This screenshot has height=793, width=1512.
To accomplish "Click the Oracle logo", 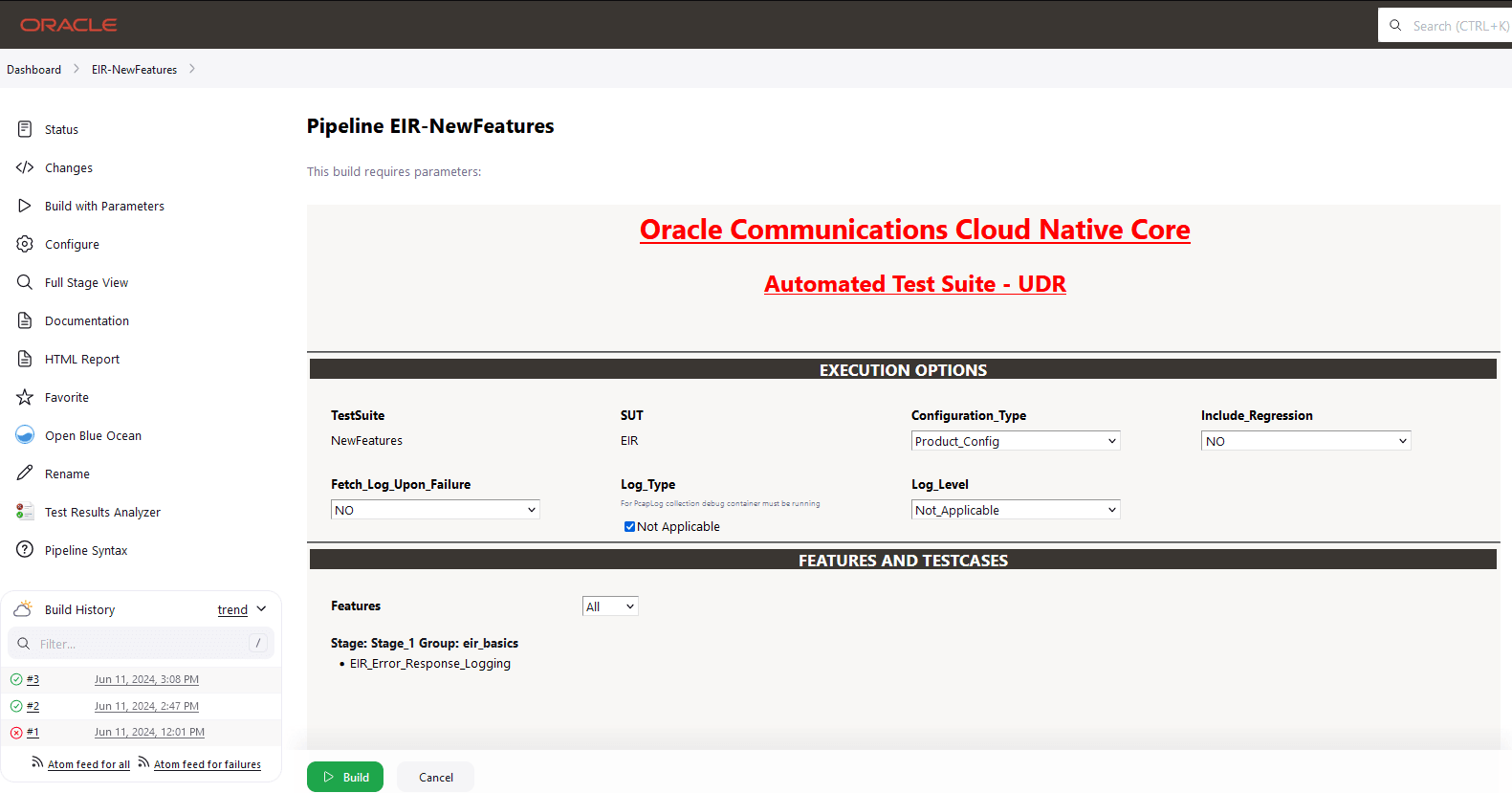I will point(69,25).
